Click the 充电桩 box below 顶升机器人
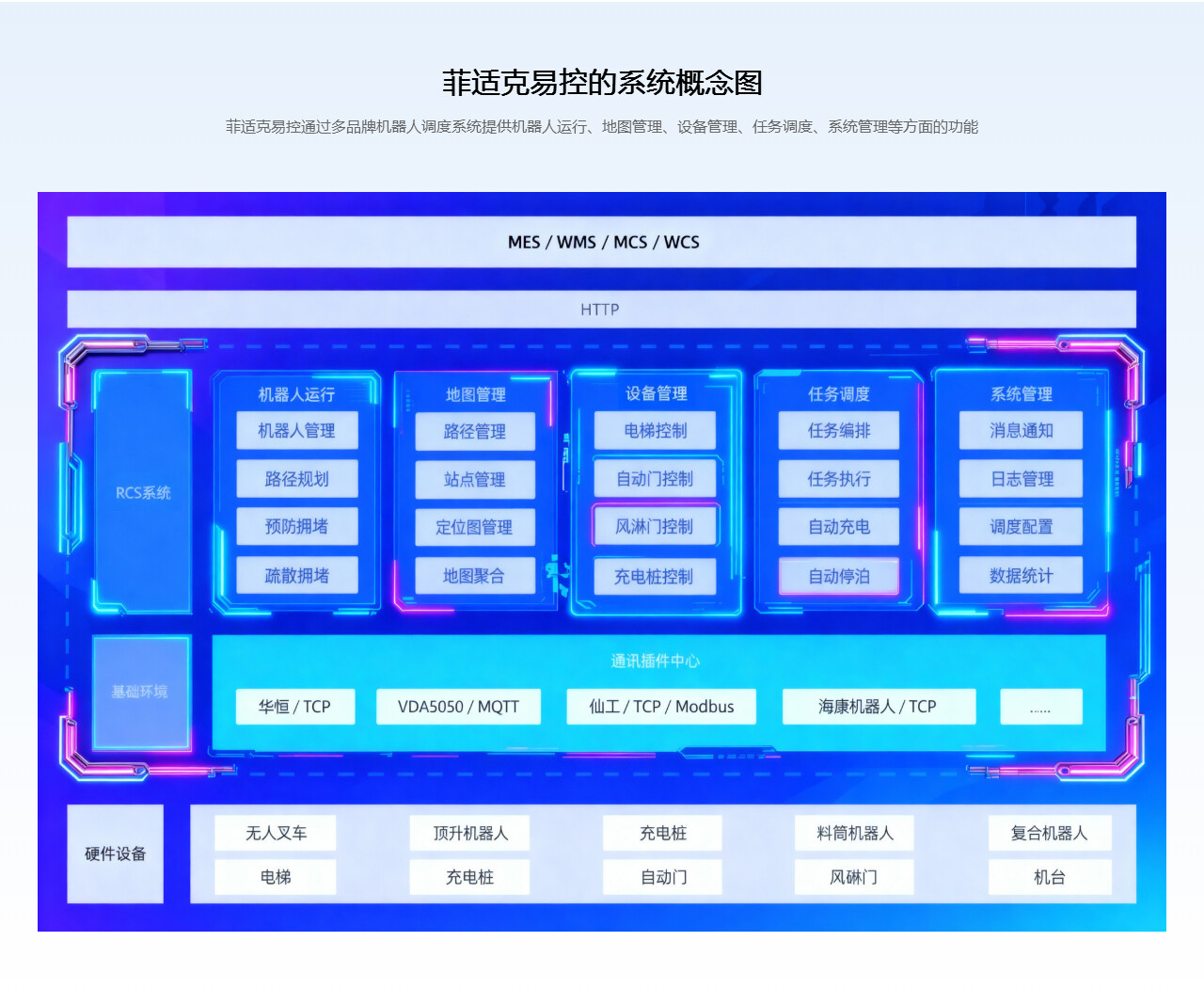This screenshot has height=1005, width=1204. point(469,877)
